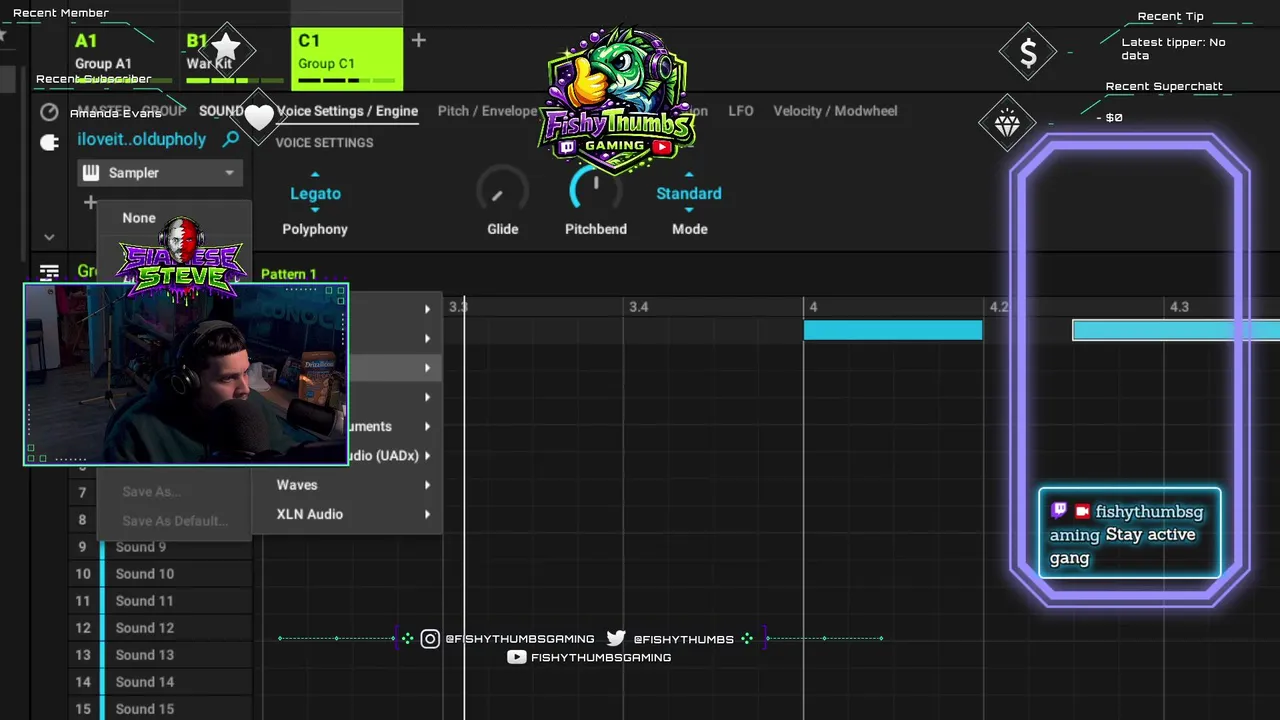The height and width of the screenshot is (720, 1280).
Task: Choose None in the plug-in menu
Action: tap(139, 217)
